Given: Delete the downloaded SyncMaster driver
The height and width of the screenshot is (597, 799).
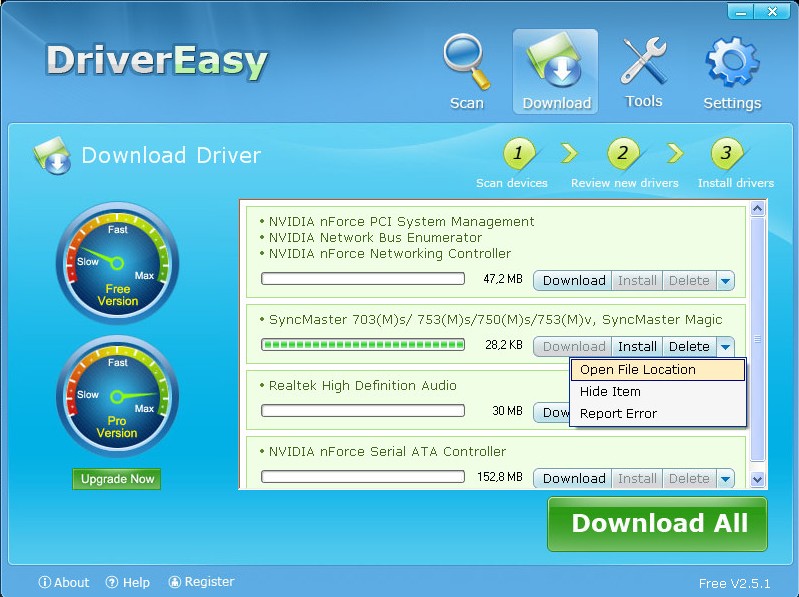Looking at the screenshot, I should coord(689,346).
